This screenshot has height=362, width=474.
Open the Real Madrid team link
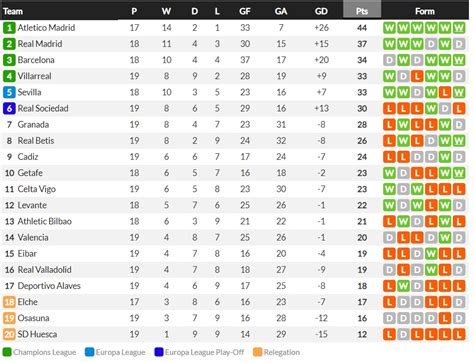40,44
